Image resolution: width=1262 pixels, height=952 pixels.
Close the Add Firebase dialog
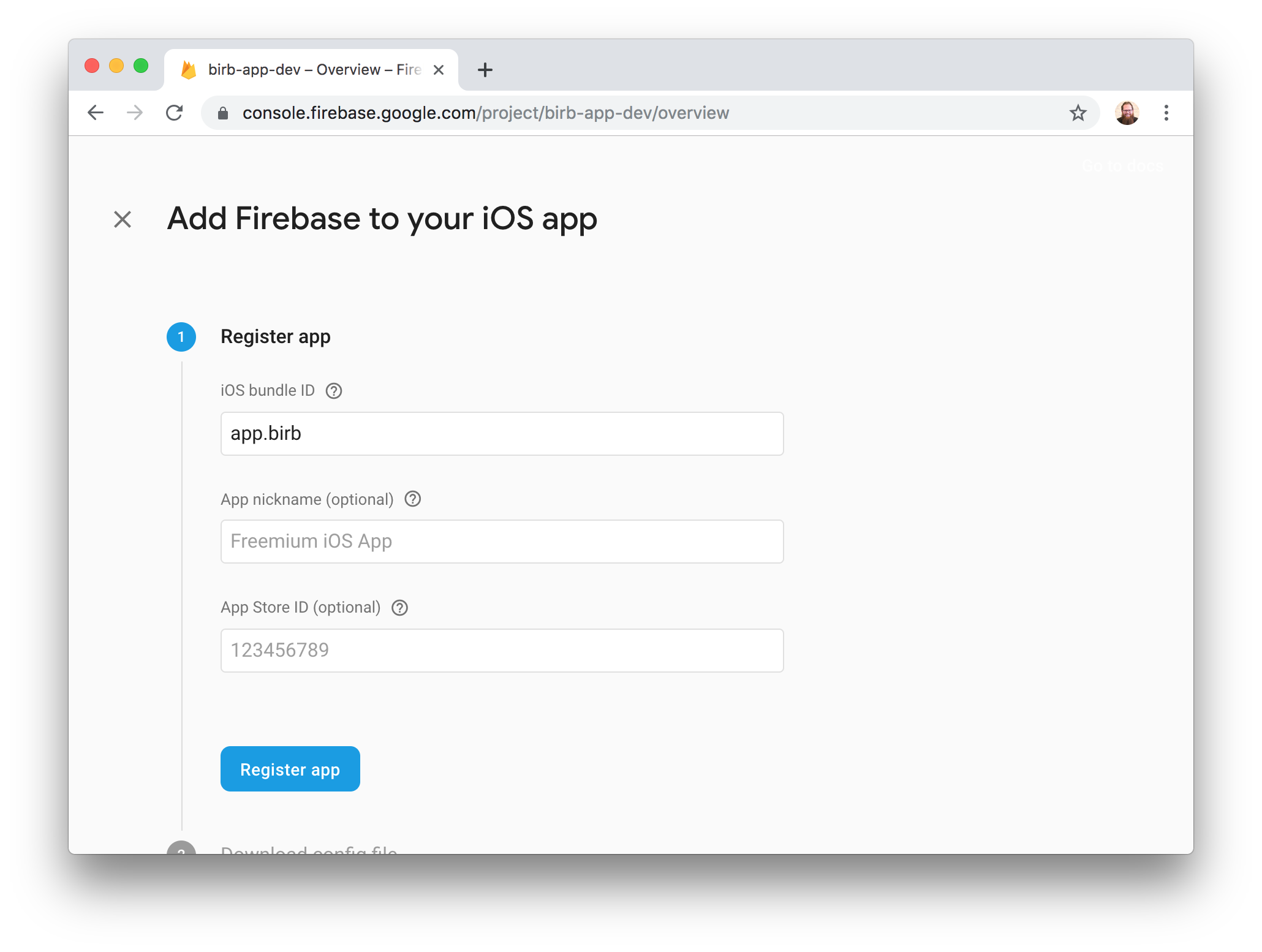pos(122,219)
